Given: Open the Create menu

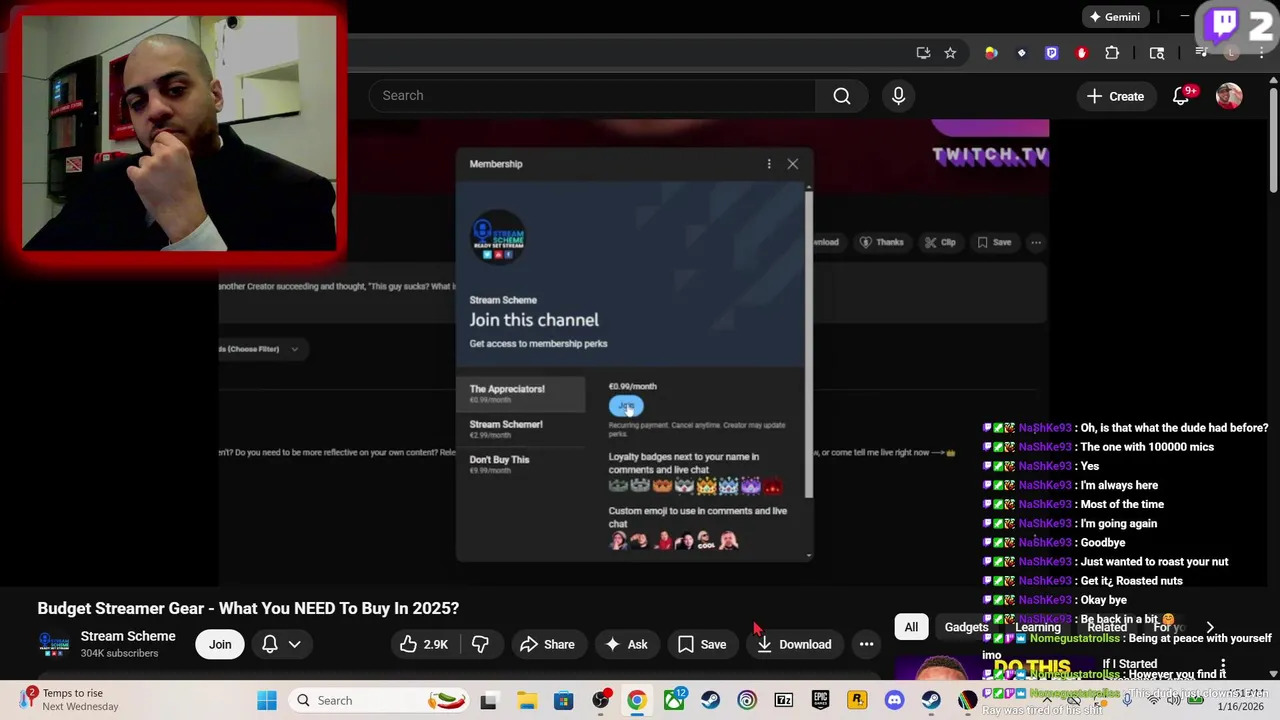Looking at the screenshot, I should pos(1115,96).
